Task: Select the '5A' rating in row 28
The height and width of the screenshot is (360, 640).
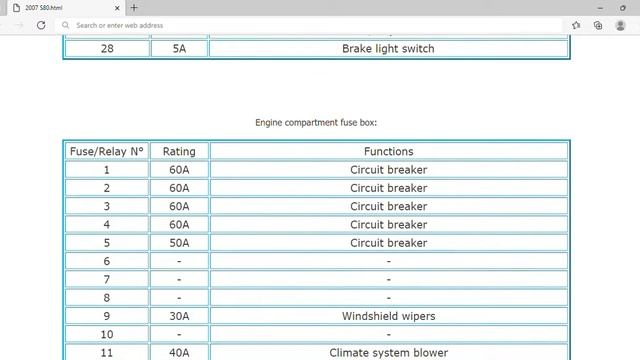Action: [x=179, y=49]
